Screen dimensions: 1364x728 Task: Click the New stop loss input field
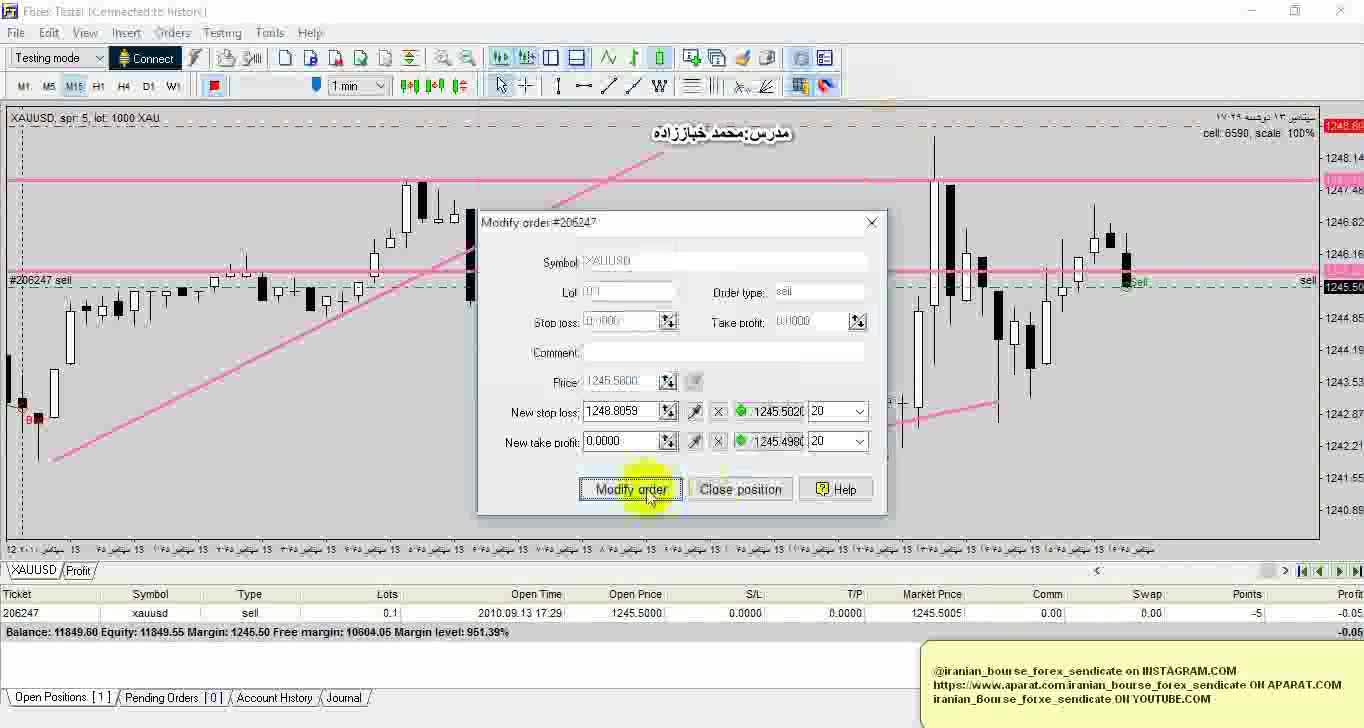tap(620, 411)
